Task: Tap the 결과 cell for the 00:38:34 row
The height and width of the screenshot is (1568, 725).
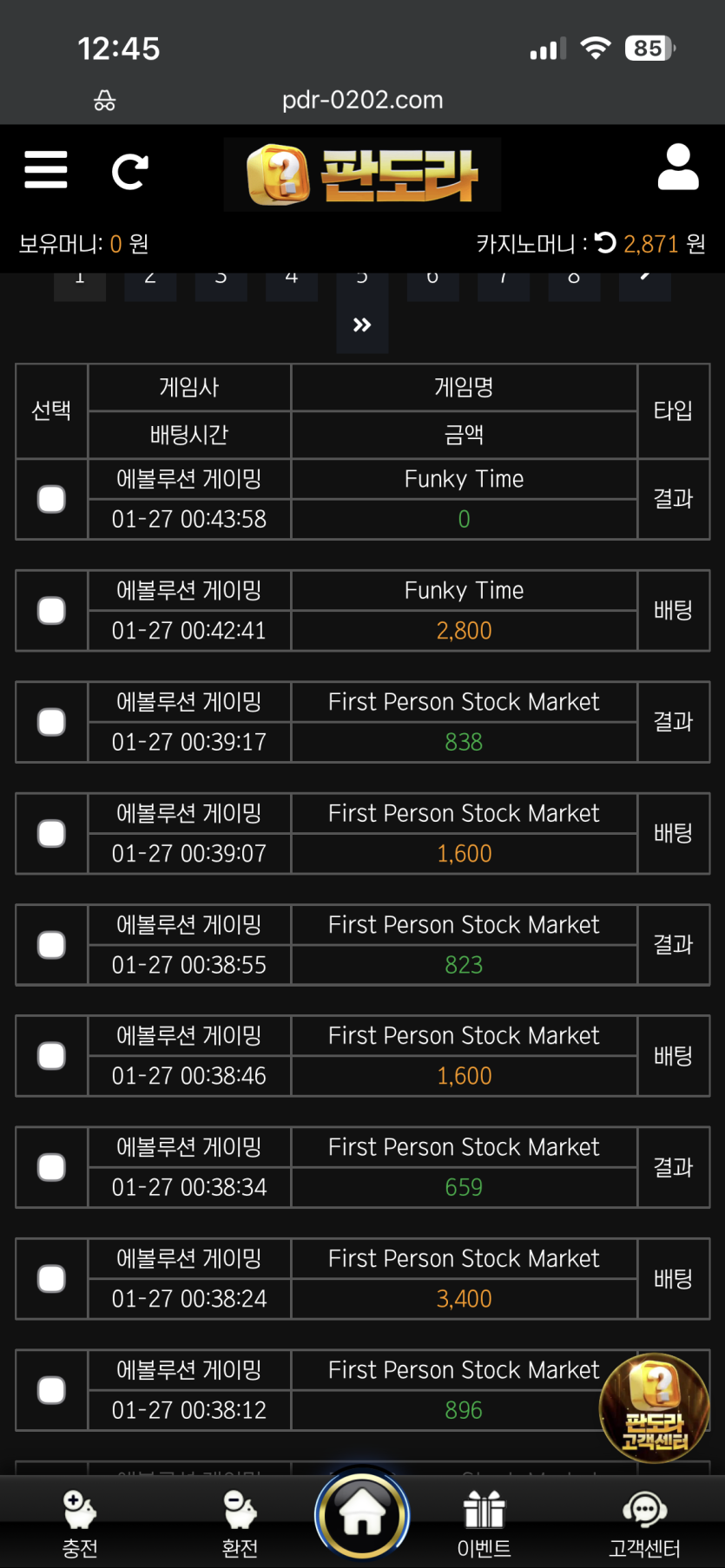Action: (x=673, y=1167)
